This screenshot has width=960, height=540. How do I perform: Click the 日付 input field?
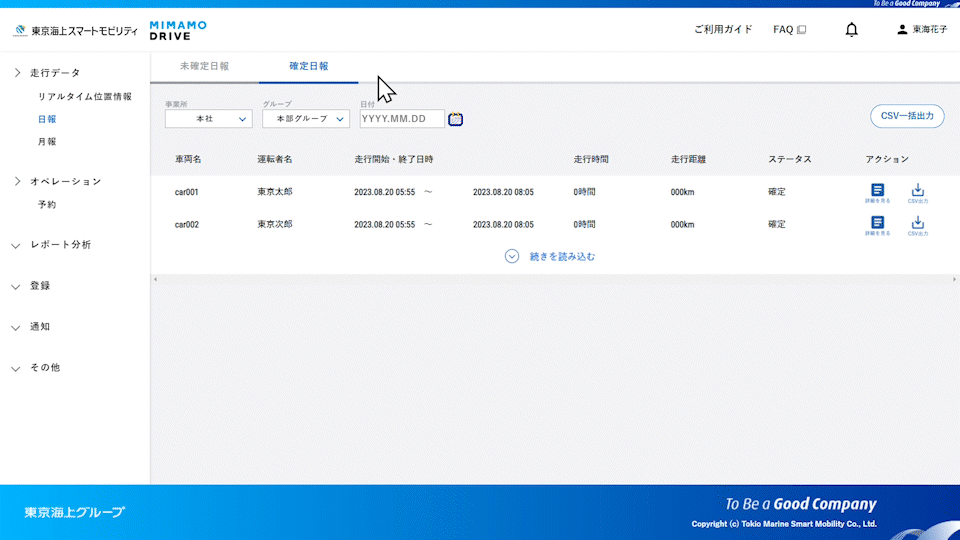402,119
